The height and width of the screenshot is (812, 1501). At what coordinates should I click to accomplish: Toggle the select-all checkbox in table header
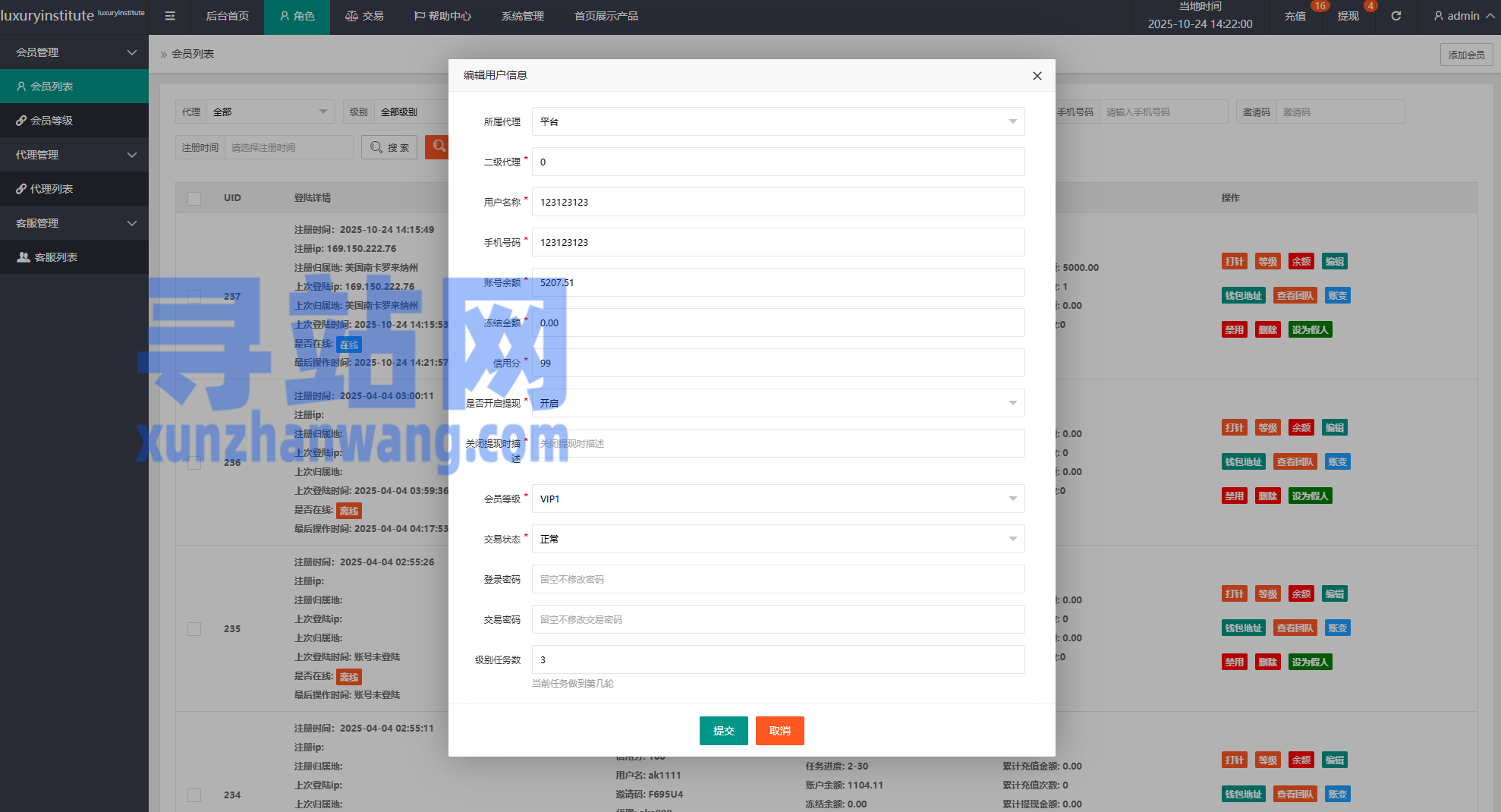[x=194, y=198]
